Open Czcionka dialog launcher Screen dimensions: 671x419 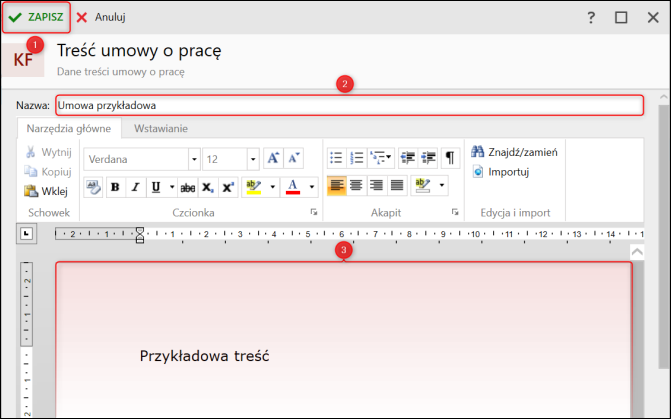coord(314,212)
